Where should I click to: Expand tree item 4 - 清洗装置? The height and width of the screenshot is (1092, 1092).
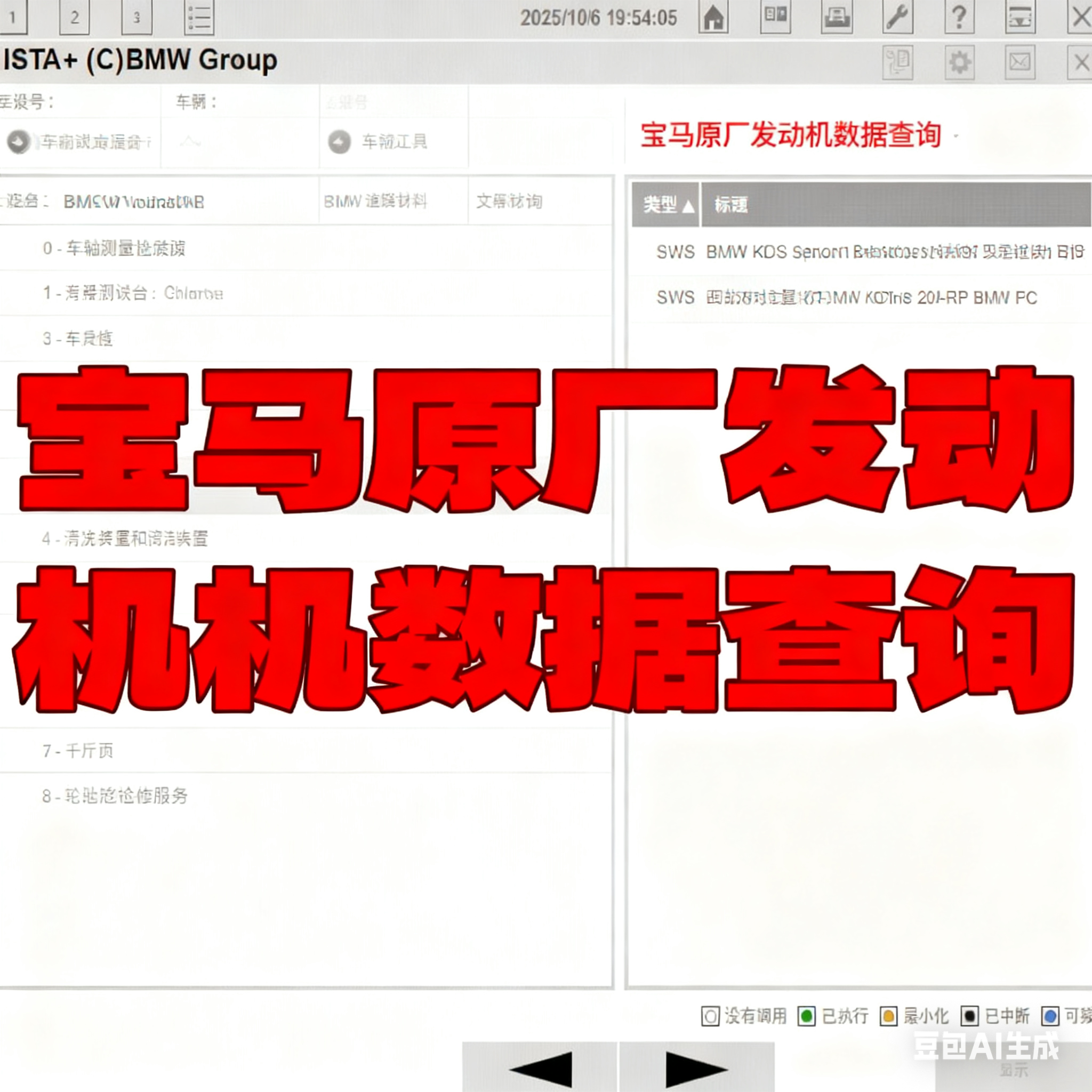click(x=124, y=538)
